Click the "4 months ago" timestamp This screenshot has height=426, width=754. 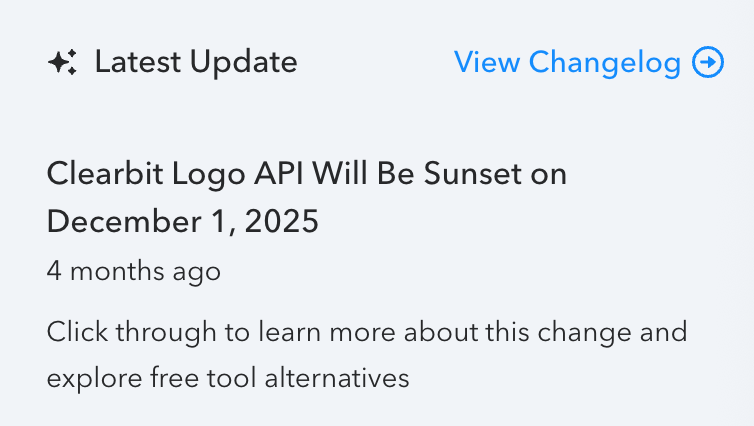click(134, 271)
